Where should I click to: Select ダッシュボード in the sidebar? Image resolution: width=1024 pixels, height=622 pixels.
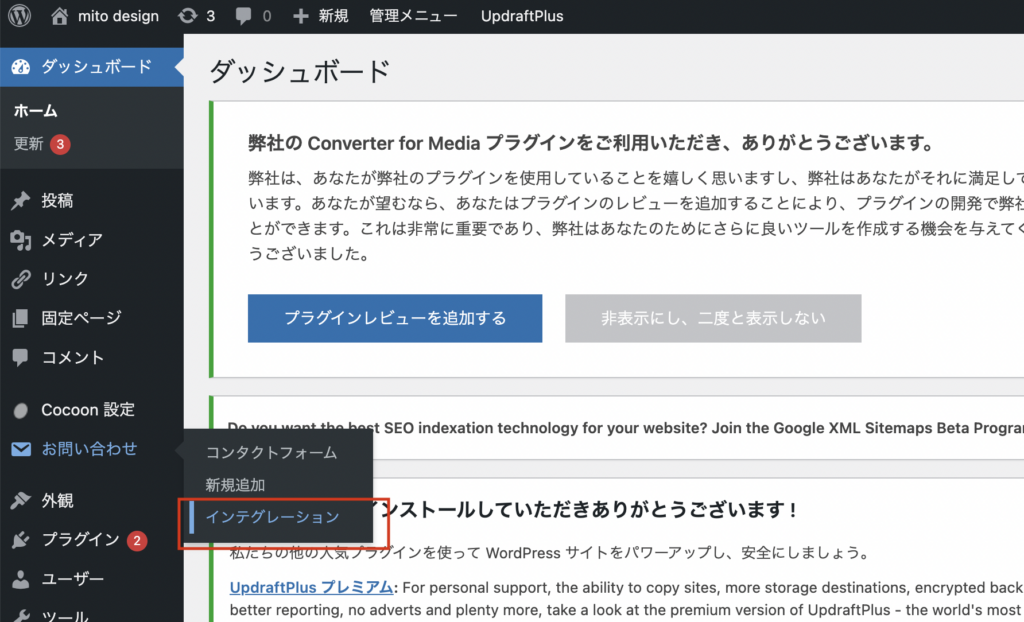coord(91,67)
